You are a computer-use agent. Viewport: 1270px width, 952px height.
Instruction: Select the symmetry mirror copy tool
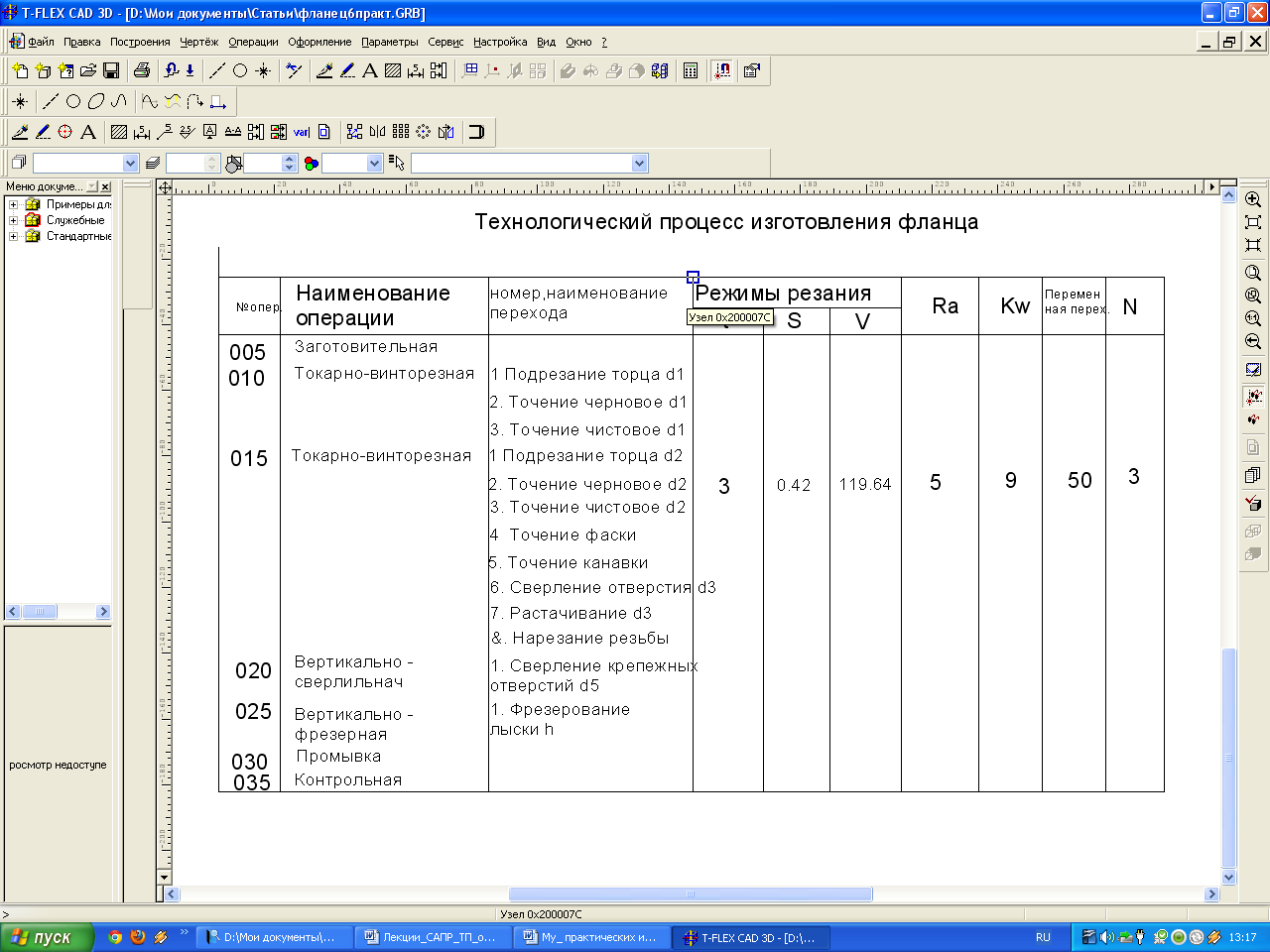pyautogui.click(x=377, y=132)
